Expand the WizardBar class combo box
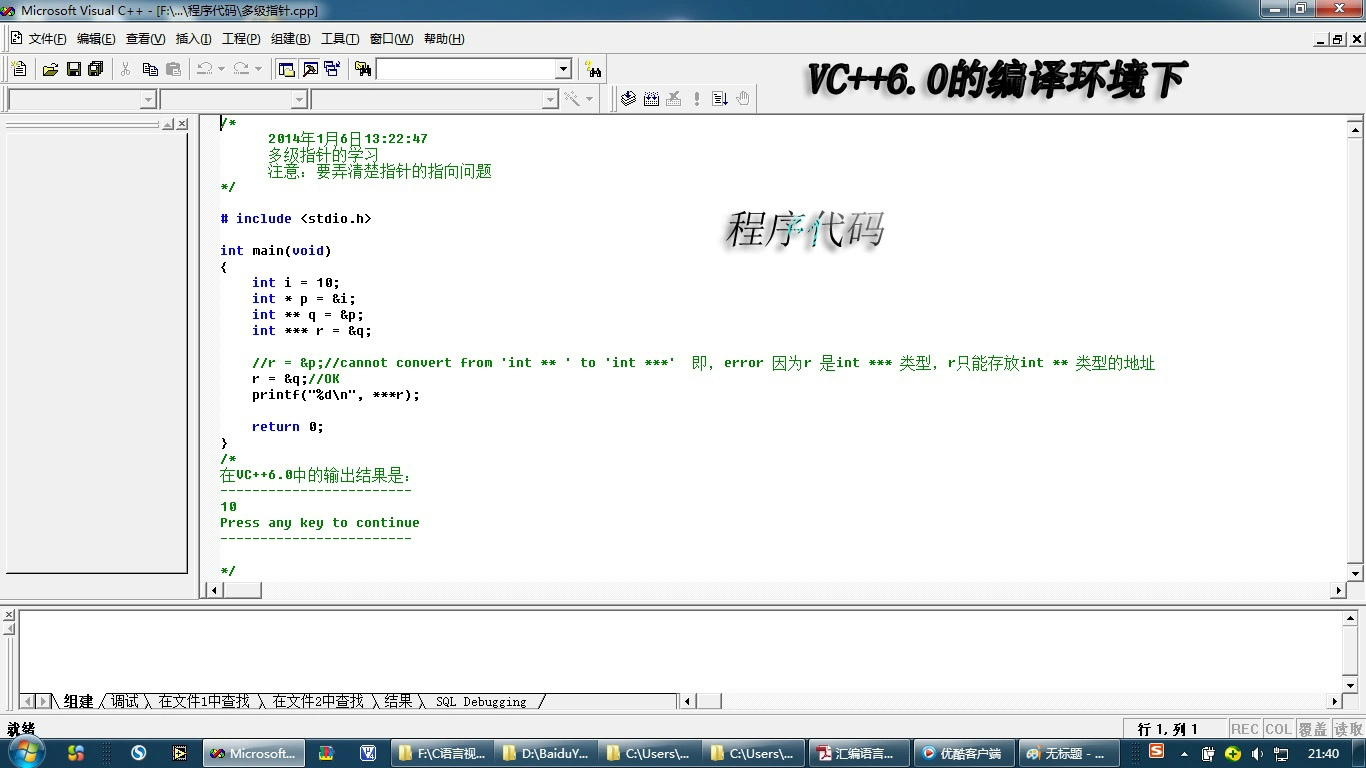Screen dimensions: 1366x768 coord(148,99)
